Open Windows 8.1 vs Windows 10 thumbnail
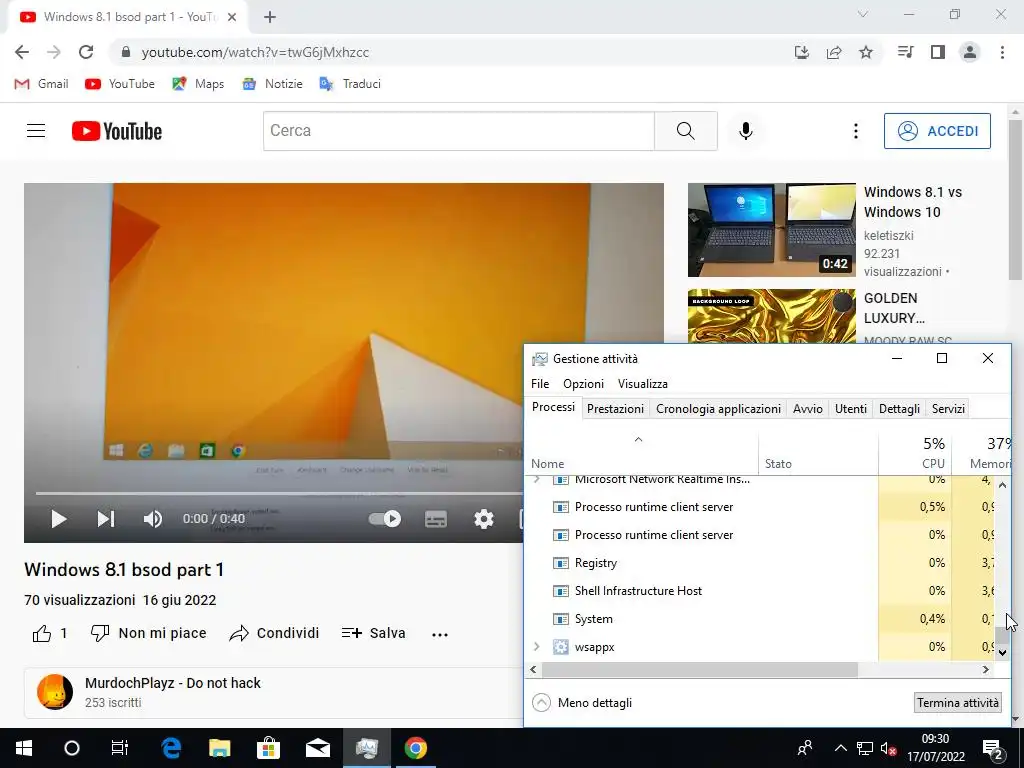This screenshot has width=1024, height=768. (x=771, y=230)
